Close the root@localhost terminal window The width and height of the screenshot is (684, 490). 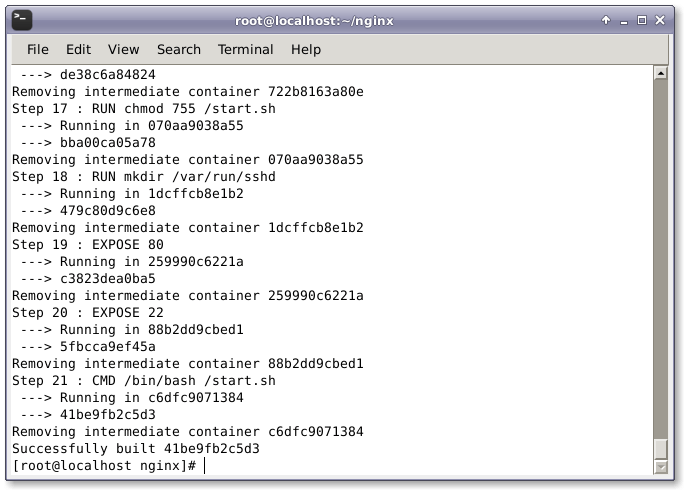(x=662, y=20)
